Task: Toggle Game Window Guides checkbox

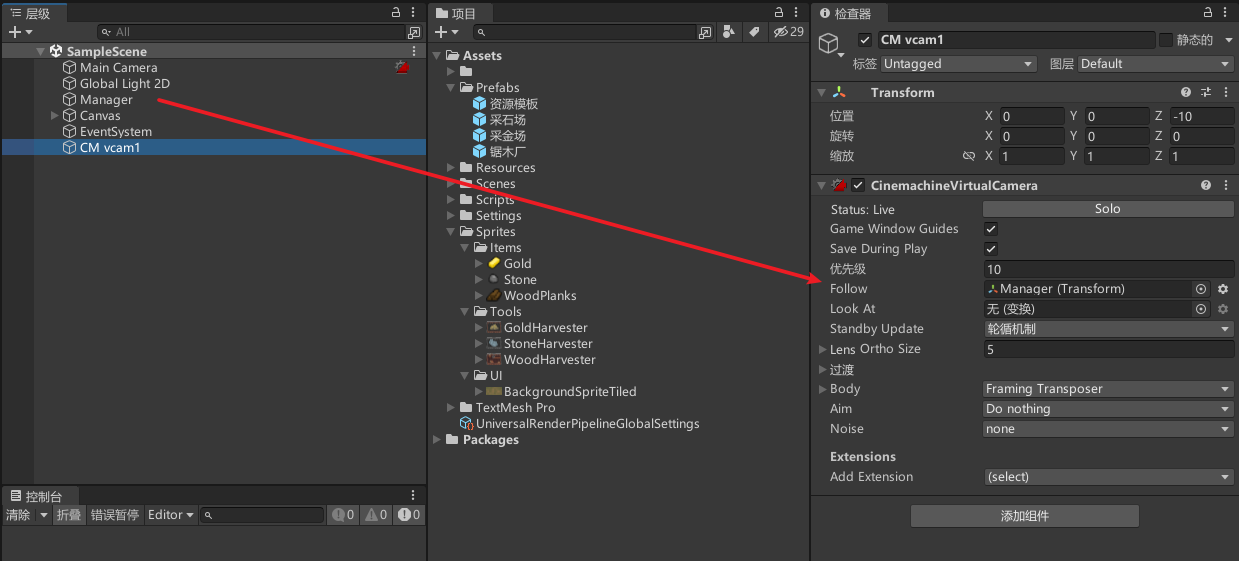Action: tap(991, 229)
